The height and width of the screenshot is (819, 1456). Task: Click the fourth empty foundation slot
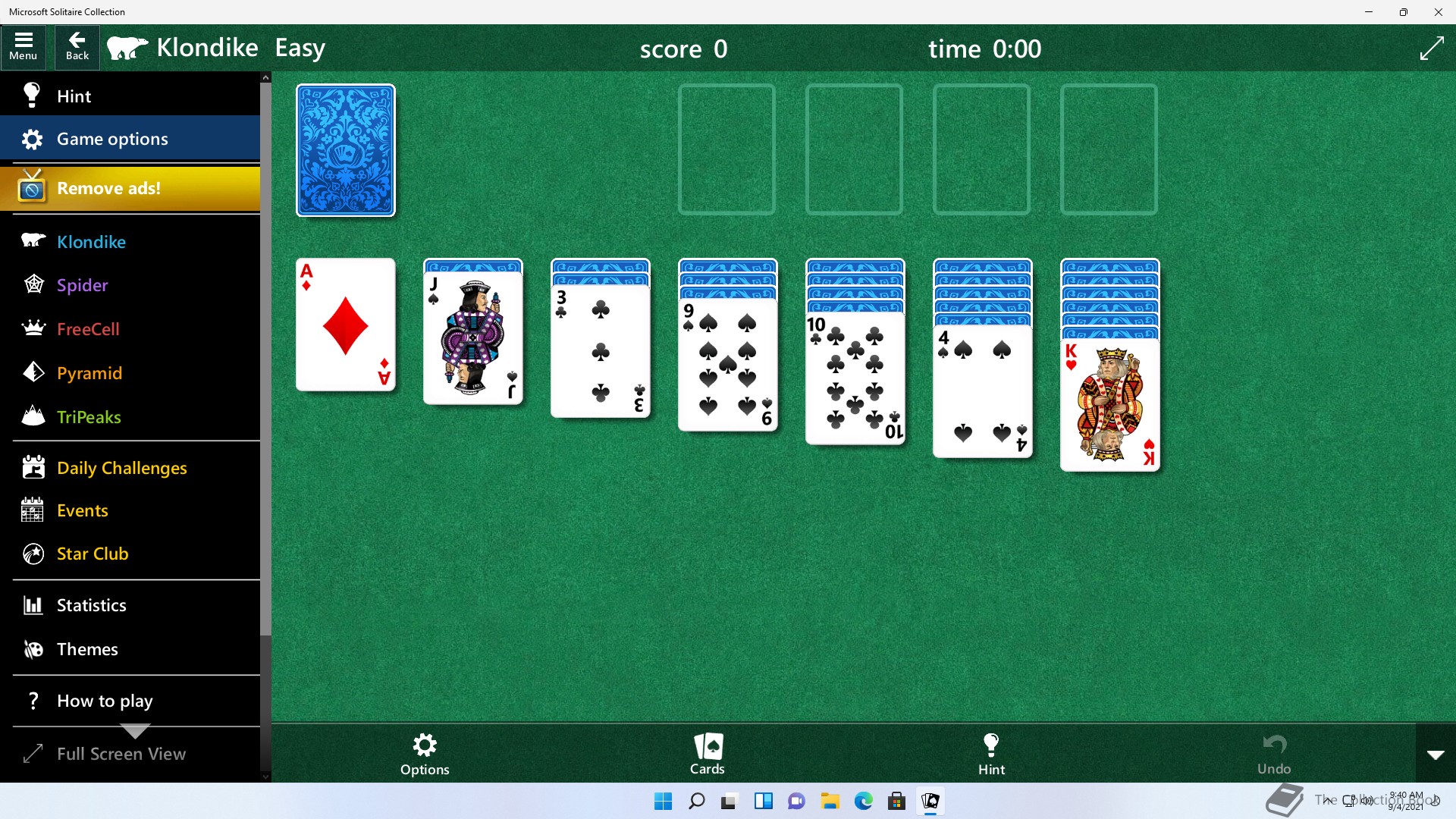tap(1109, 149)
